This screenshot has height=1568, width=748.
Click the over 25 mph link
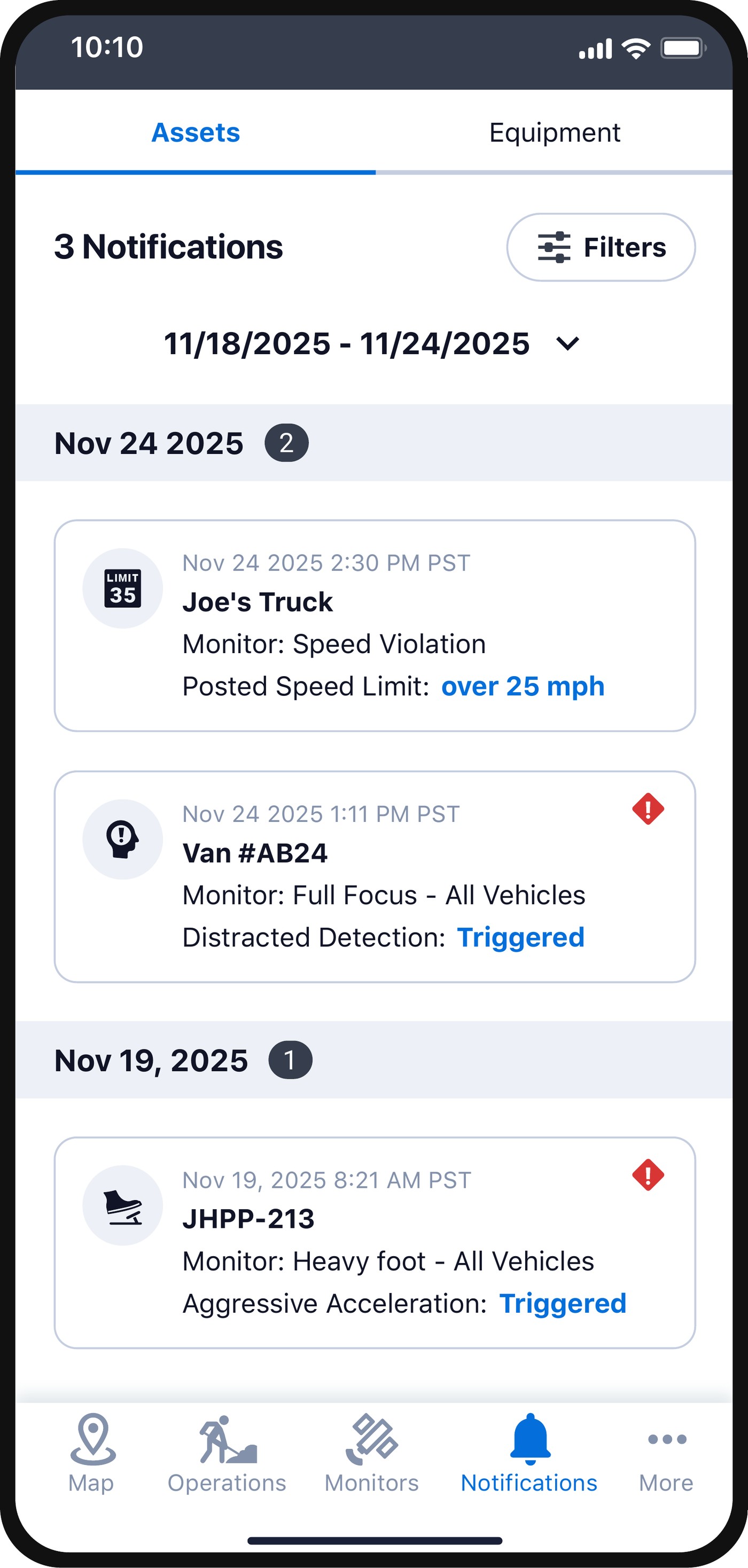click(x=523, y=686)
